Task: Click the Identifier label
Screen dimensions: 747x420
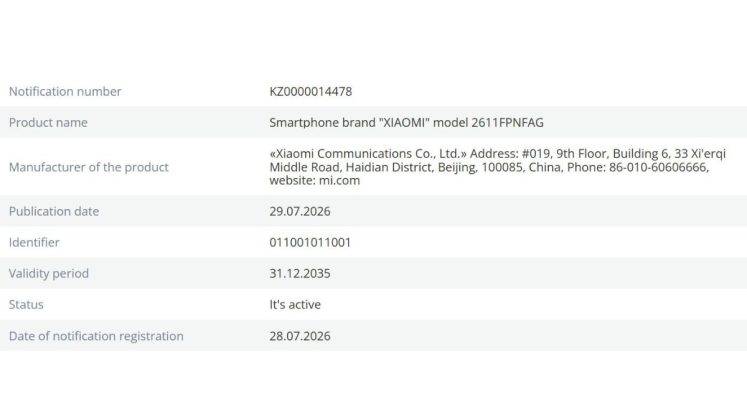Action: tap(34, 242)
